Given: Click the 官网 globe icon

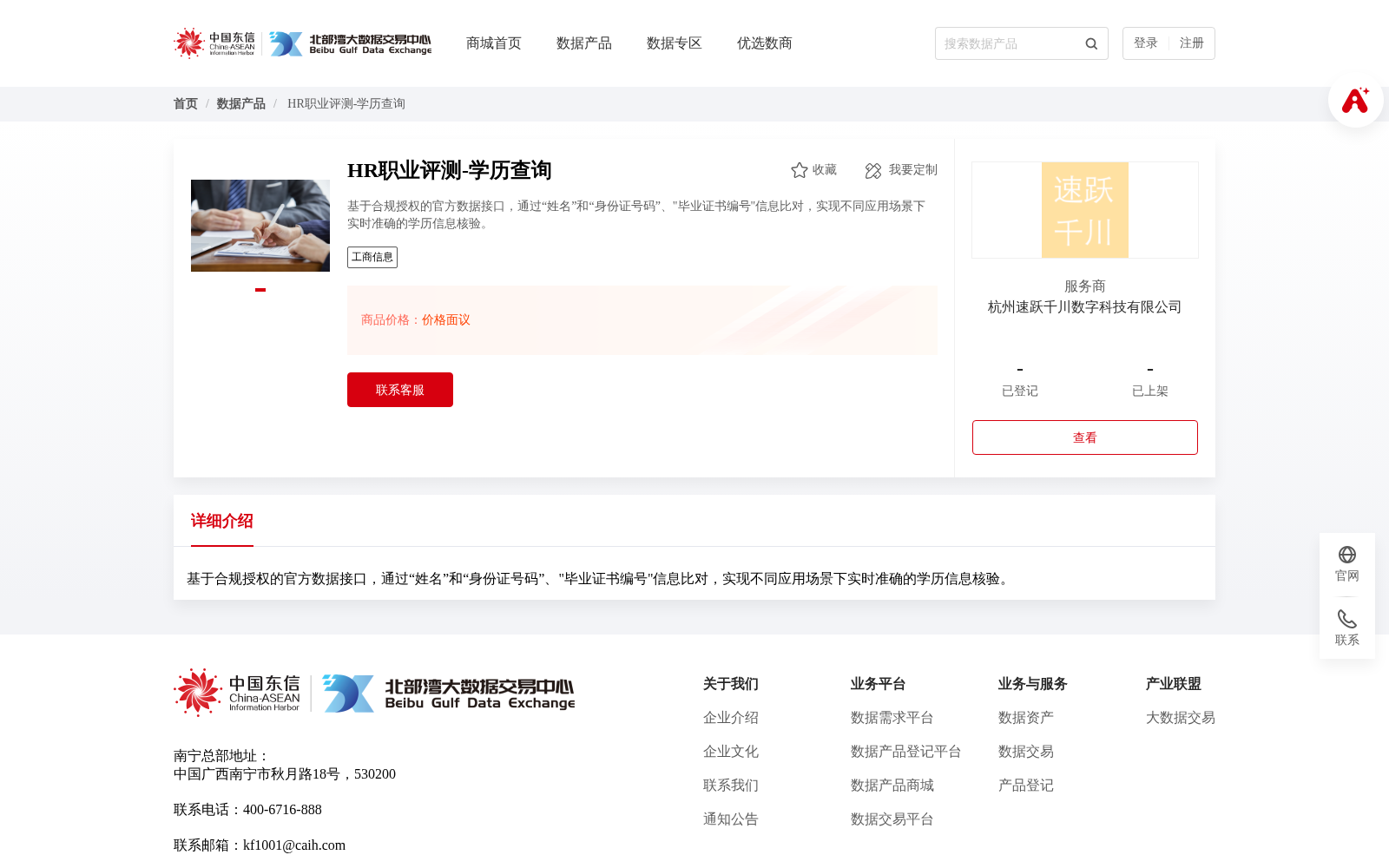Looking at the screenshot, I should [1347, 555].
